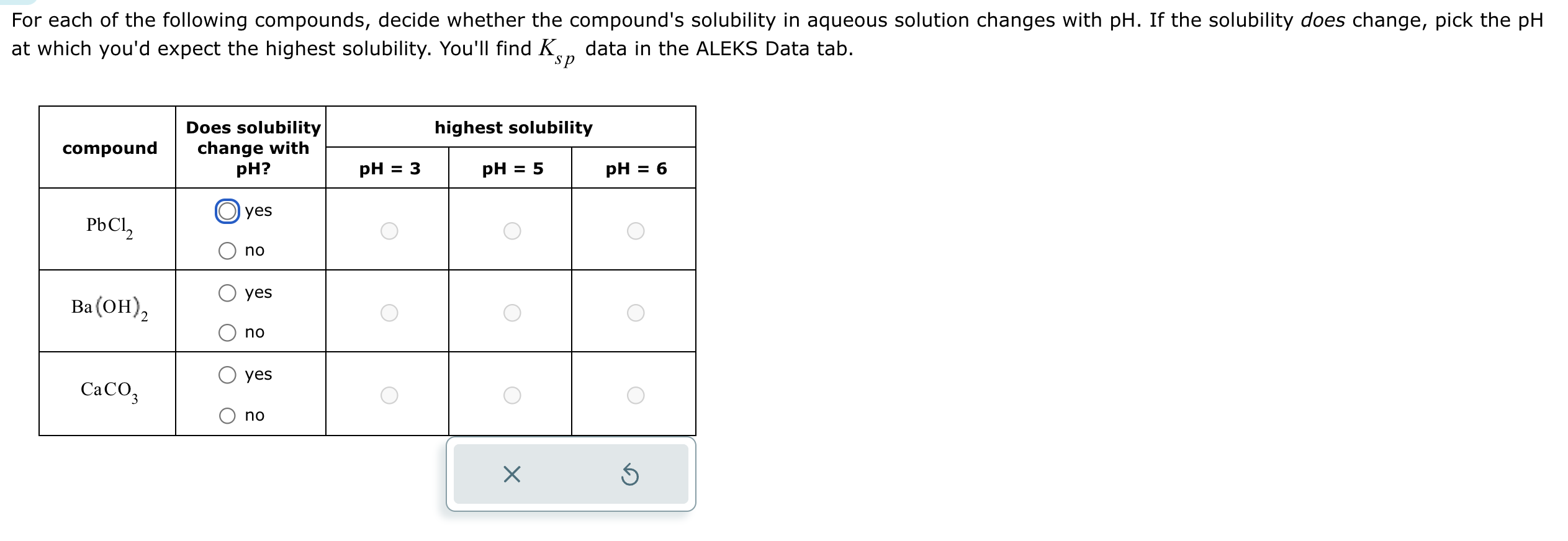Image resolution: width=1568 pixels, height=541 pixels.
Task: Click the pH = 5 column header
Action: (510, 168)
